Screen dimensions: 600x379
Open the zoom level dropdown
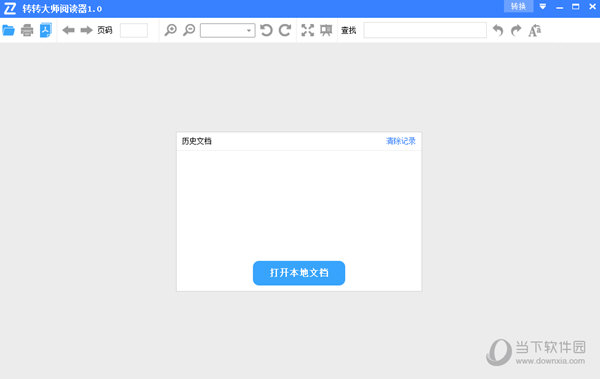(228, 30)
